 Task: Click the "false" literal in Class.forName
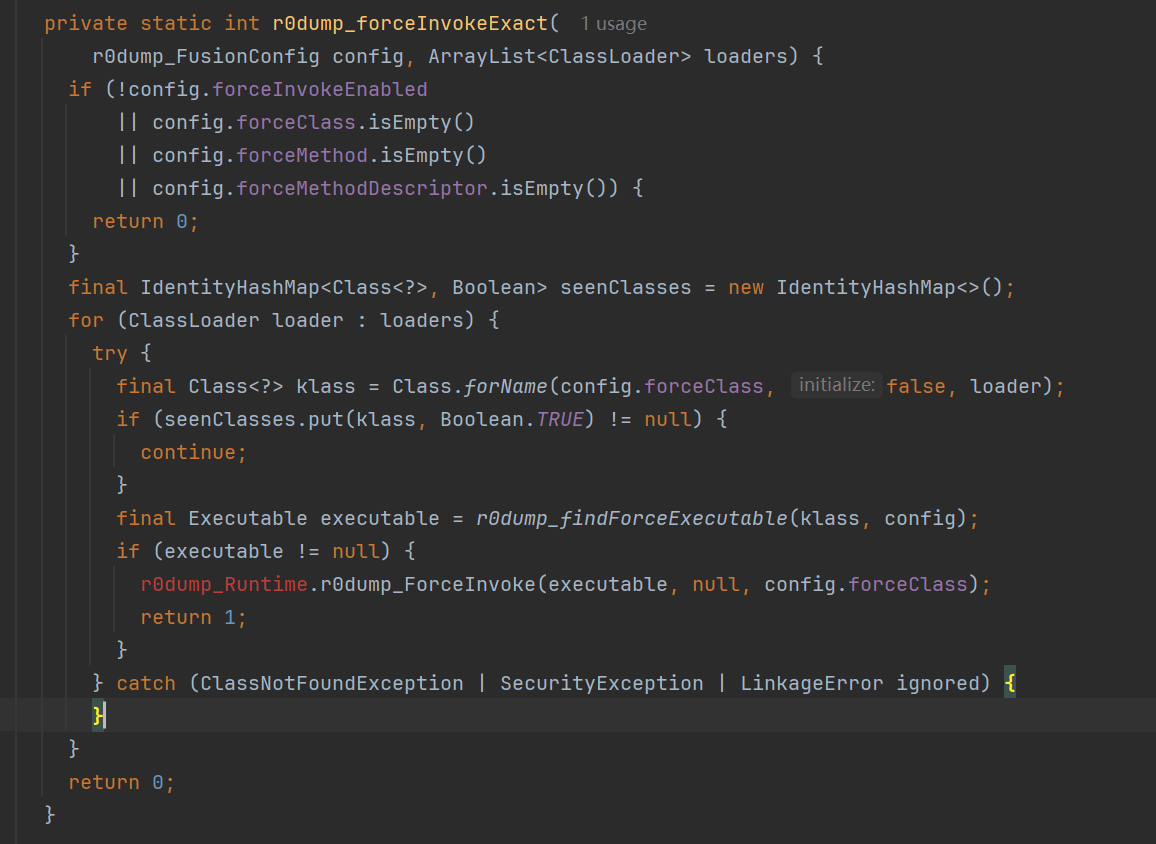tap(916, 386)
